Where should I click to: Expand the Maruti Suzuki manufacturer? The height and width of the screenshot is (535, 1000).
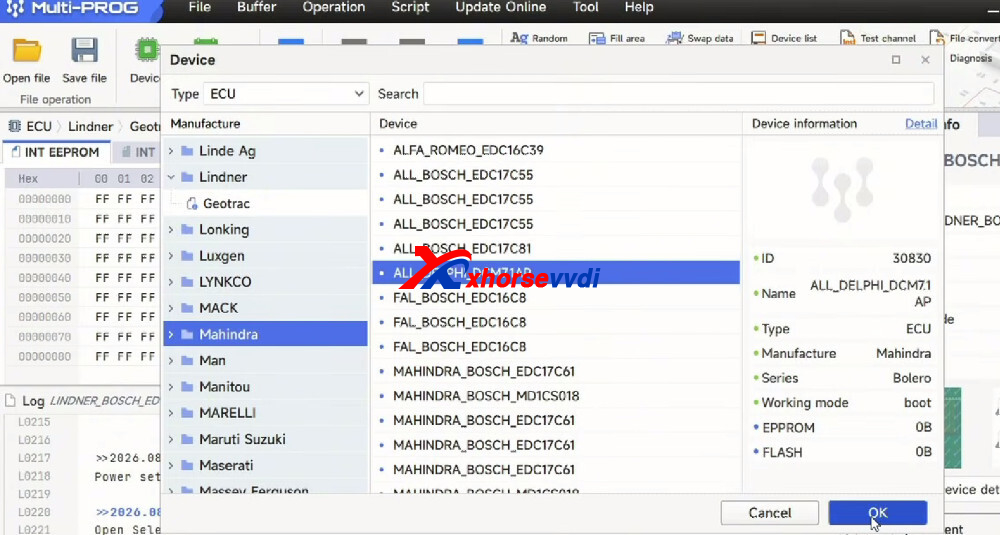(171, 439)
